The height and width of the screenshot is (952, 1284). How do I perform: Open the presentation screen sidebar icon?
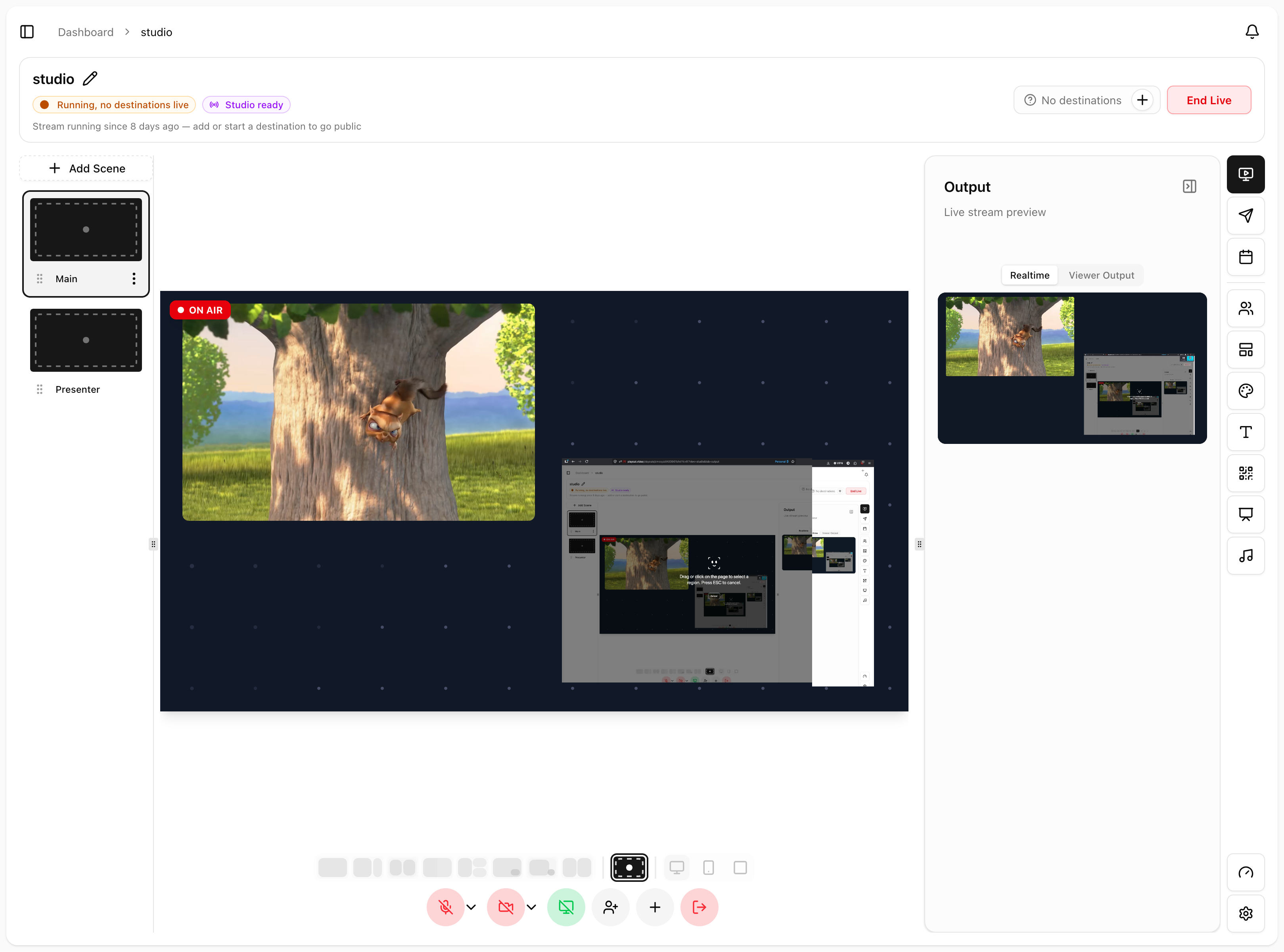click(1246, 514)
